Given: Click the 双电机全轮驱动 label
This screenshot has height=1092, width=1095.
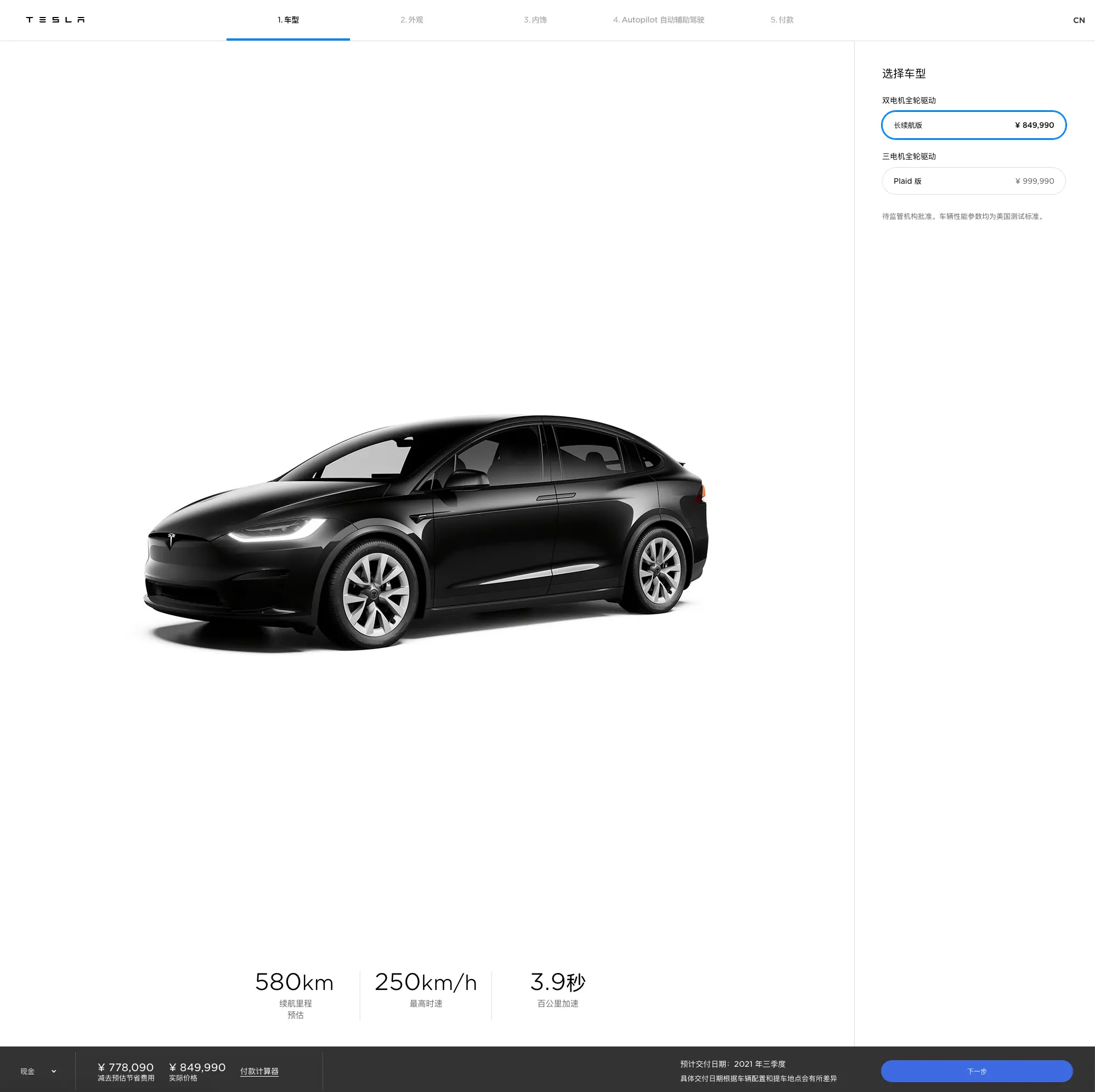Looking at the screenshot, I should 908,100.
